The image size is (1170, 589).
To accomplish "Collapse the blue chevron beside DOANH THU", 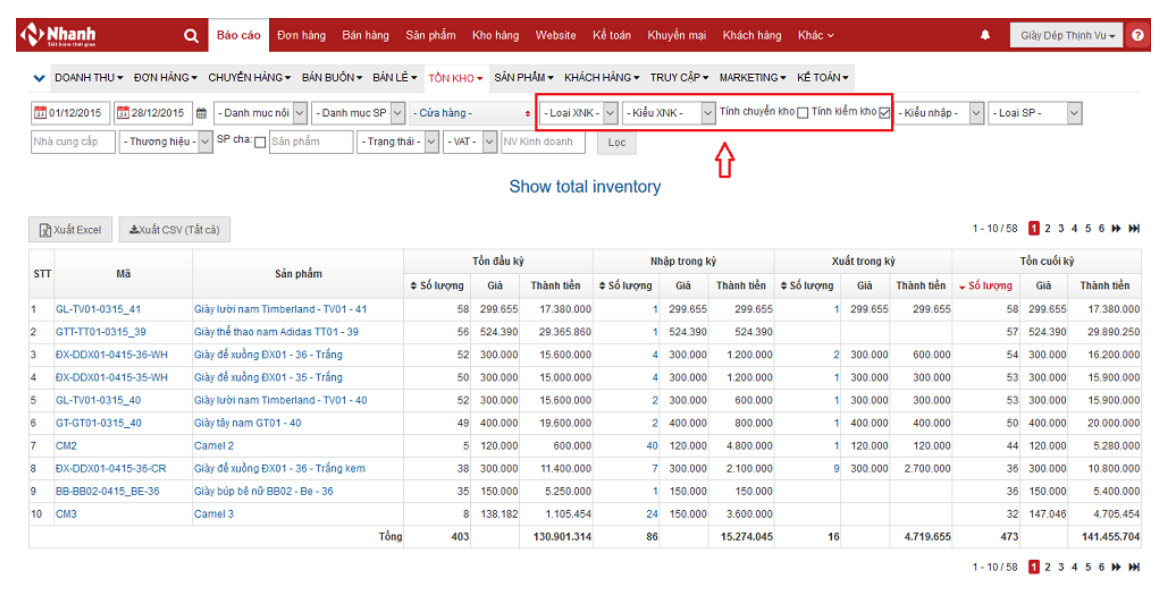I will [x=39, y=78].
